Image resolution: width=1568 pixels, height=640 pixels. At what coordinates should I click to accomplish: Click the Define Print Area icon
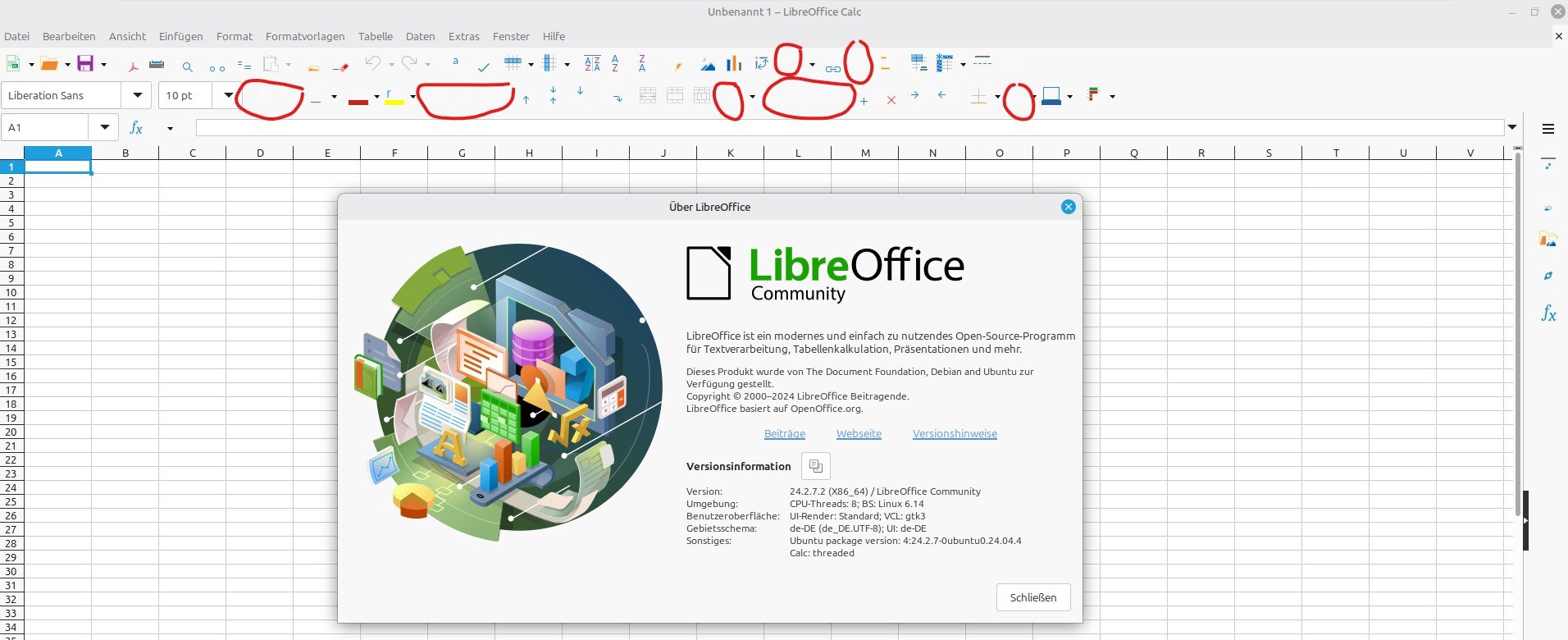(x=918, y=63)
